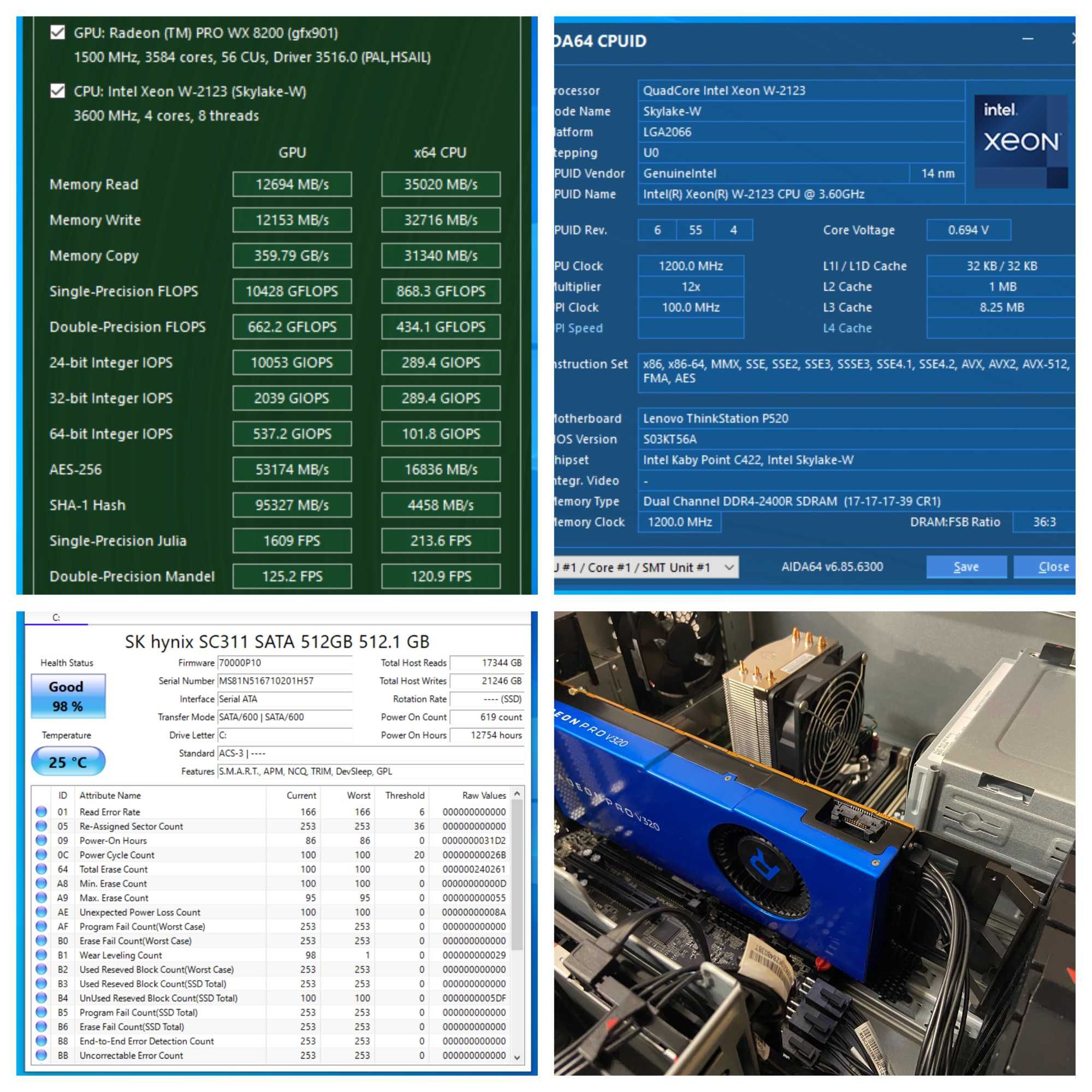Click the GPU SHA-1 Hash 95327 MB/s value
The image size is (1092, 1092).
click(x=292, y=505)
